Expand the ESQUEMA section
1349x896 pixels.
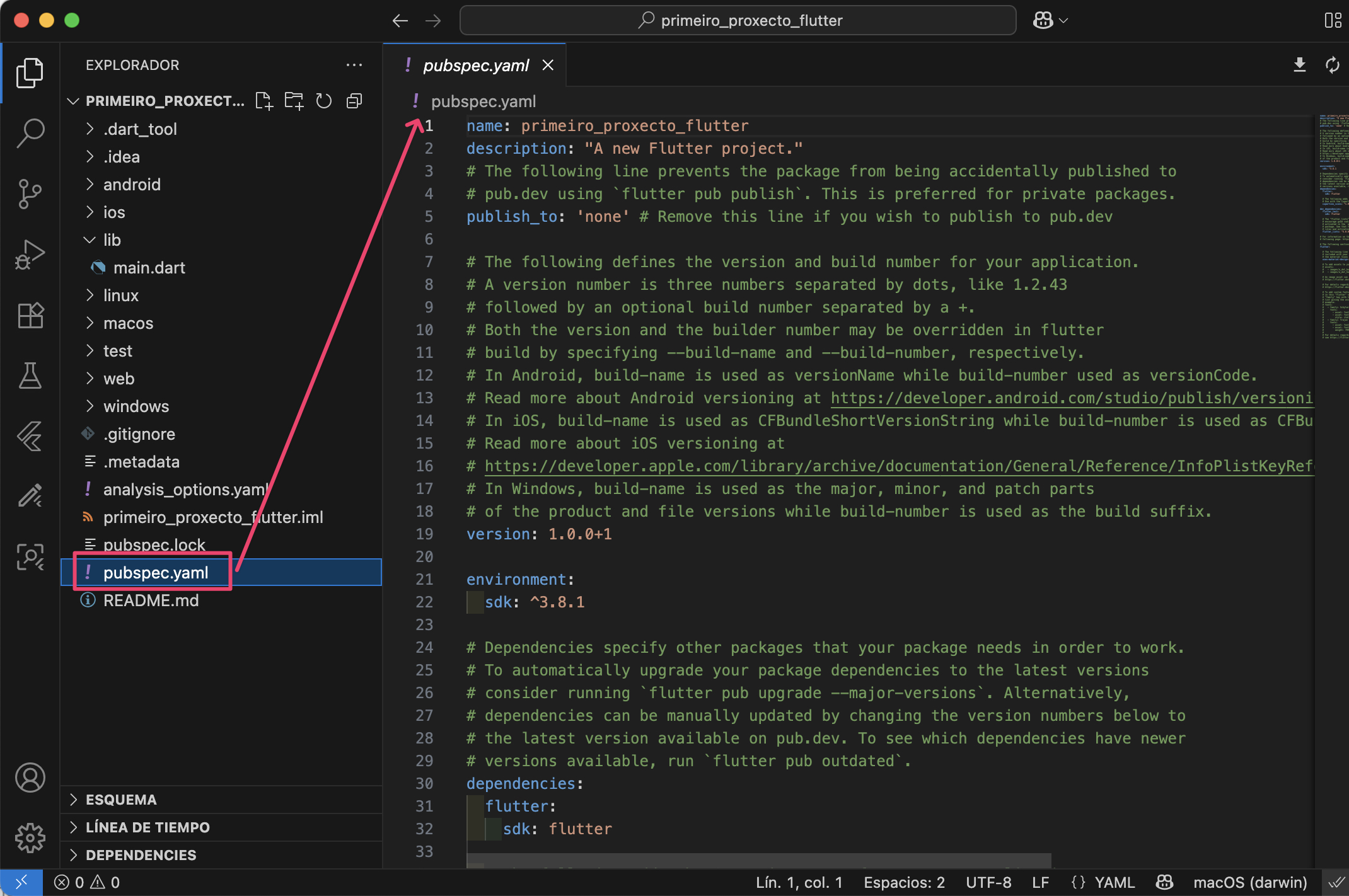(121, 800)
